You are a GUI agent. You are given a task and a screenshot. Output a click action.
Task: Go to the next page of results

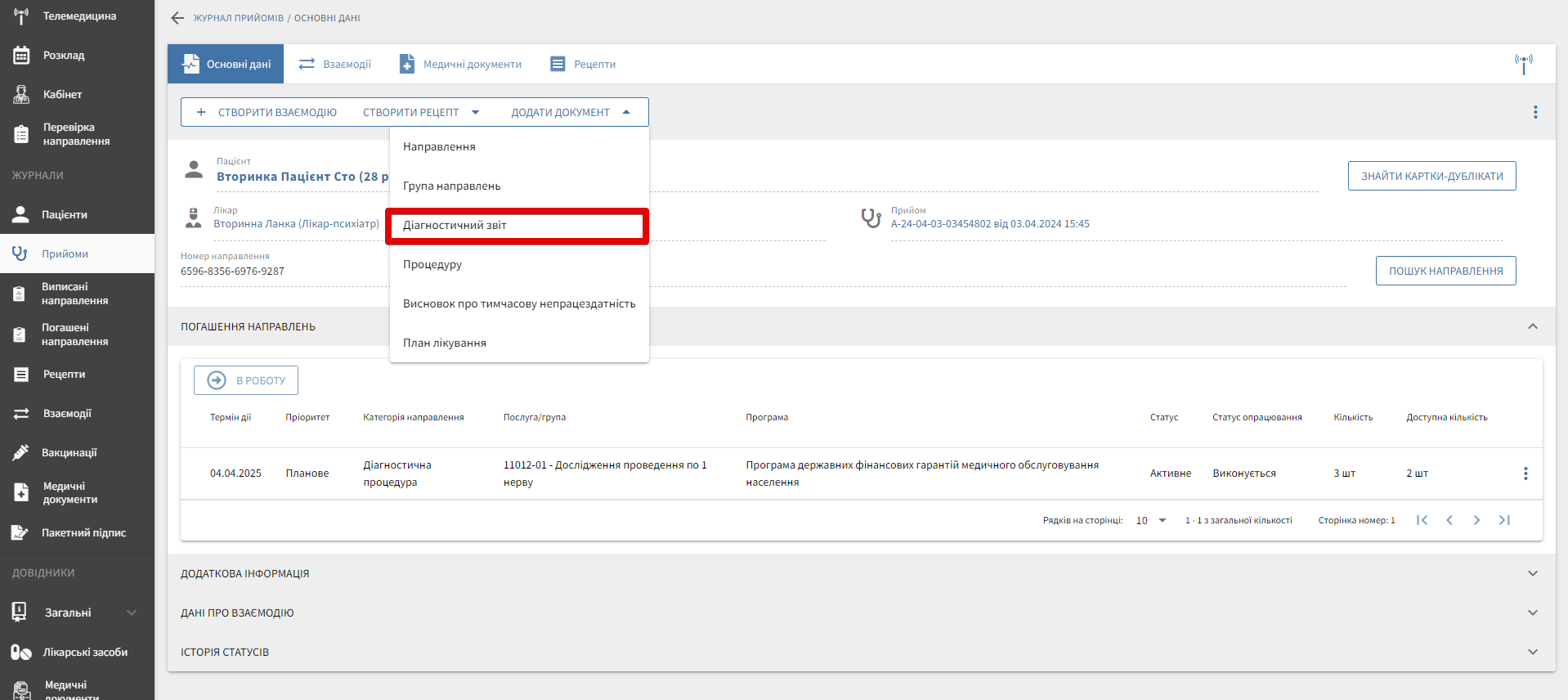click(1476, 520)
